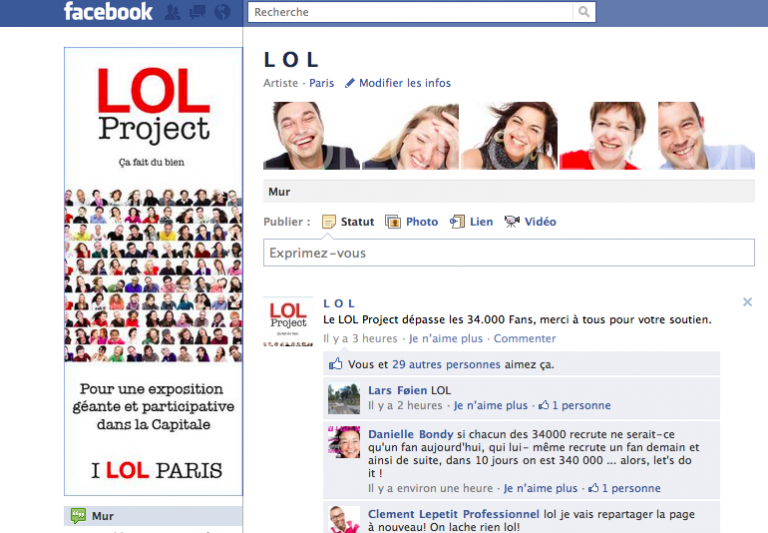The height and width of the screenshot is (533, 768).
Task: Open Danielle Bondy's profile picture
Action: (343, 442)
